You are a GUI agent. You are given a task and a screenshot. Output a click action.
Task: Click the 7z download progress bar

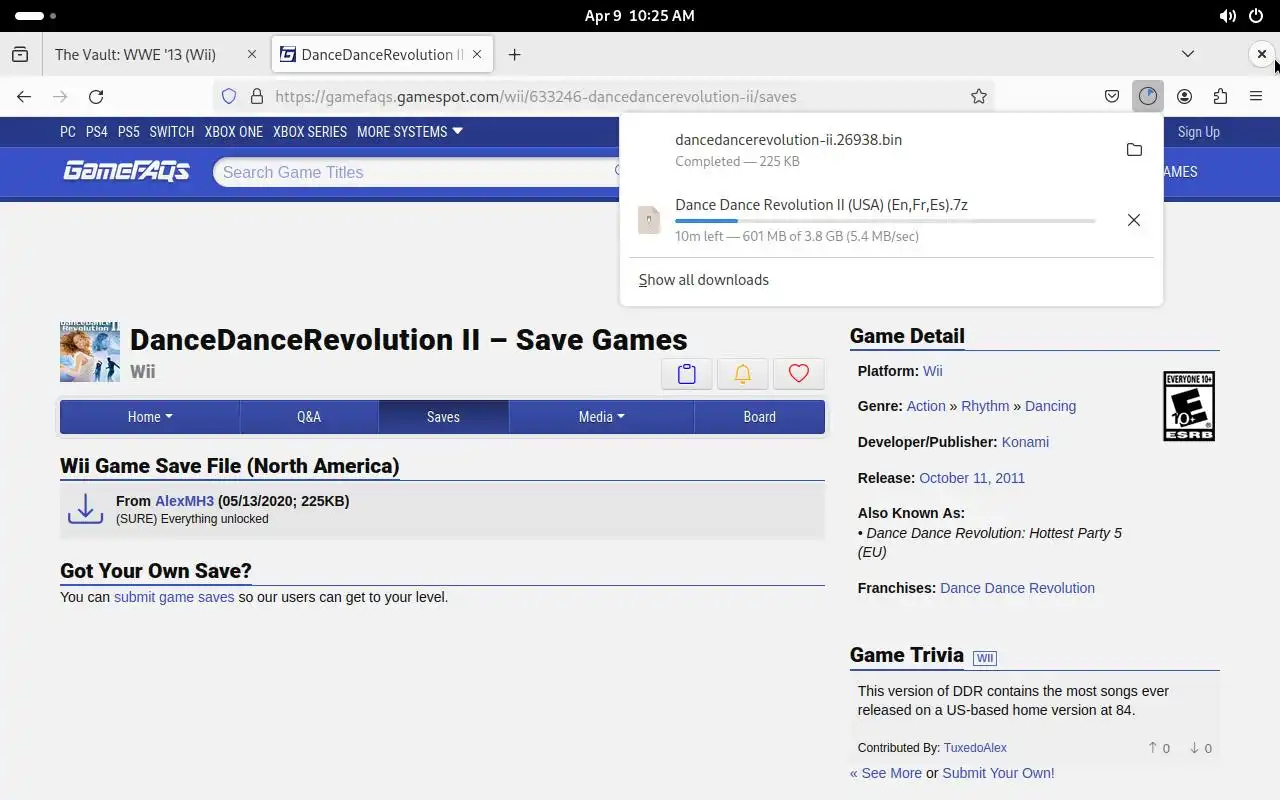click(x=885, y=221)
